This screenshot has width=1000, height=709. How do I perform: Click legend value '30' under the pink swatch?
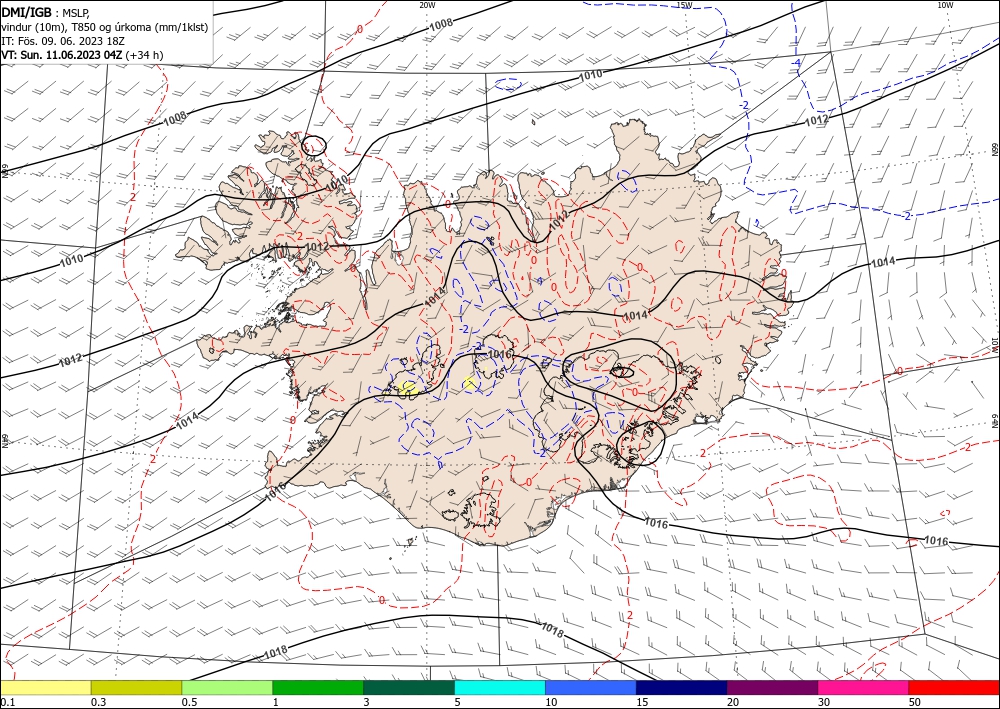[x=825, y=702]
